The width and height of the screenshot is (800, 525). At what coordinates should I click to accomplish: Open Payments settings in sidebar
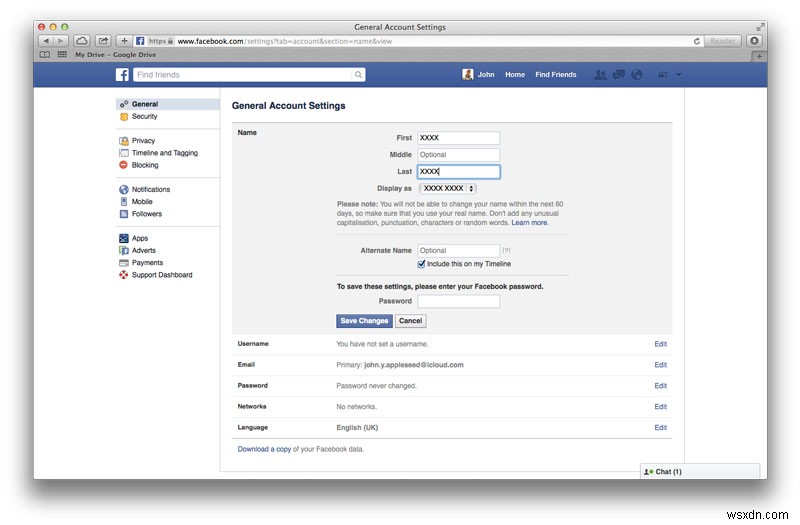point(147,263)
